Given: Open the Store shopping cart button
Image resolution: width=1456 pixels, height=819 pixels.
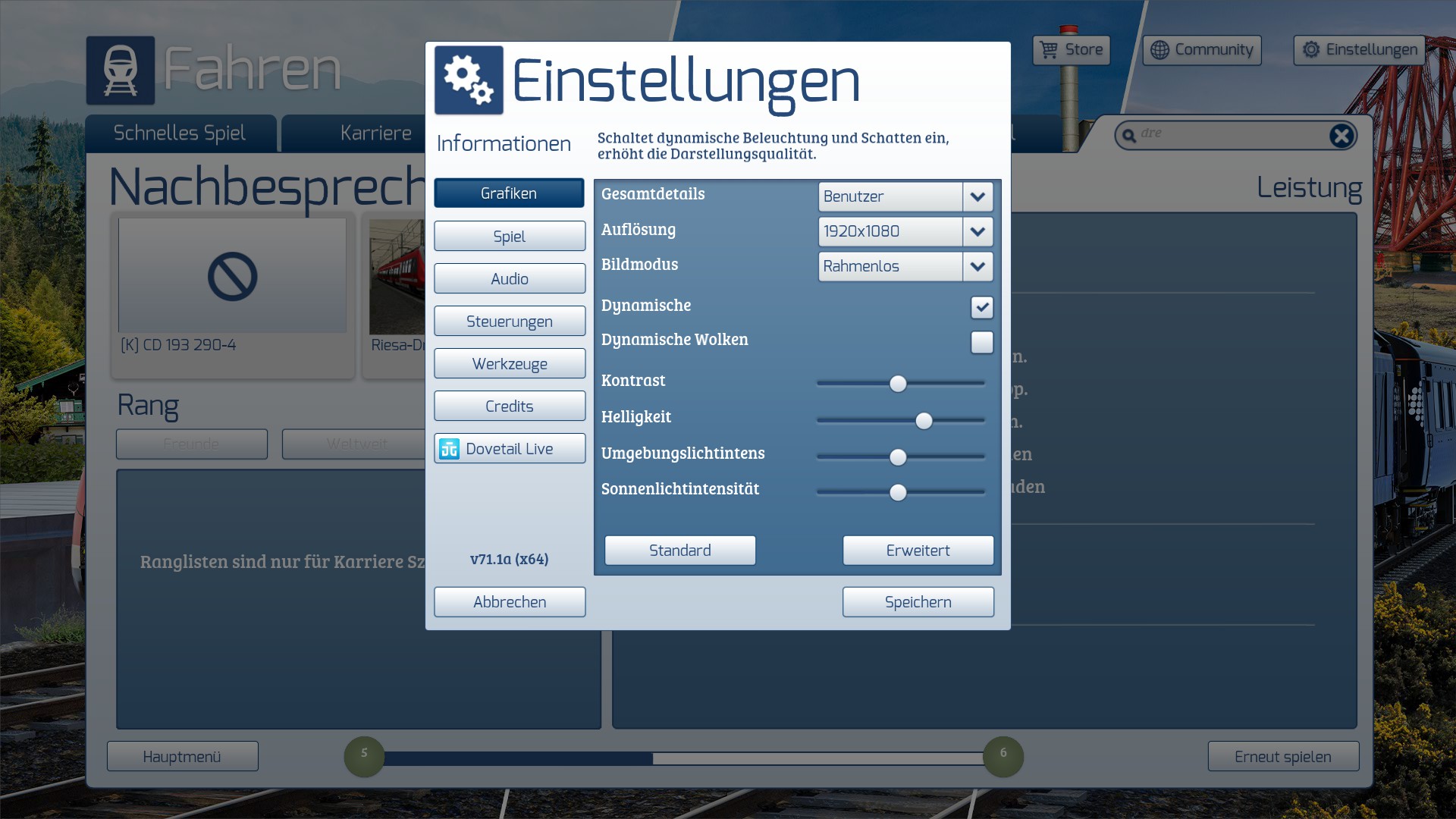Looking at the screenshot, I should point(1071,50).
